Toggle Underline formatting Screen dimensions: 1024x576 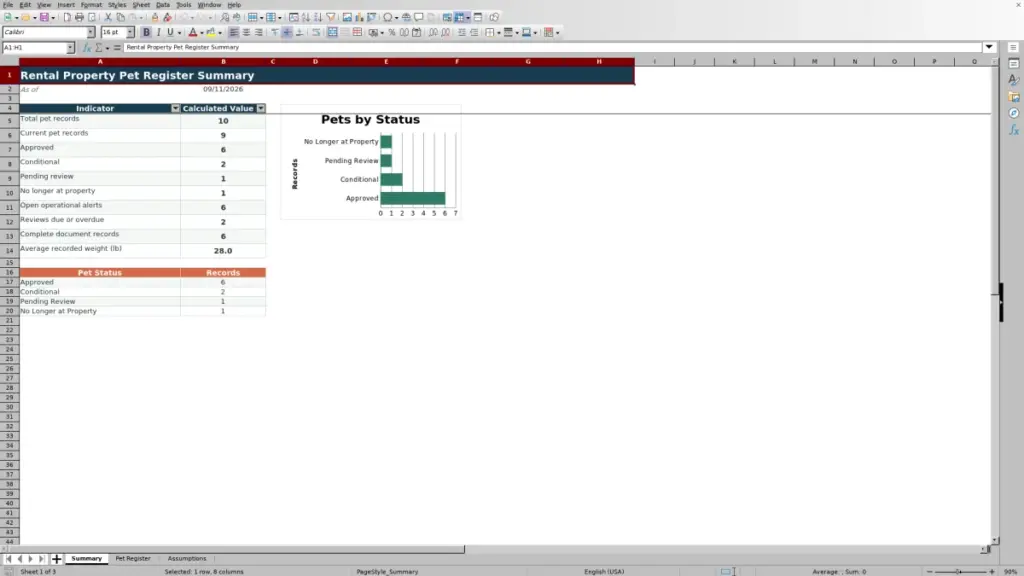(170, 32)
